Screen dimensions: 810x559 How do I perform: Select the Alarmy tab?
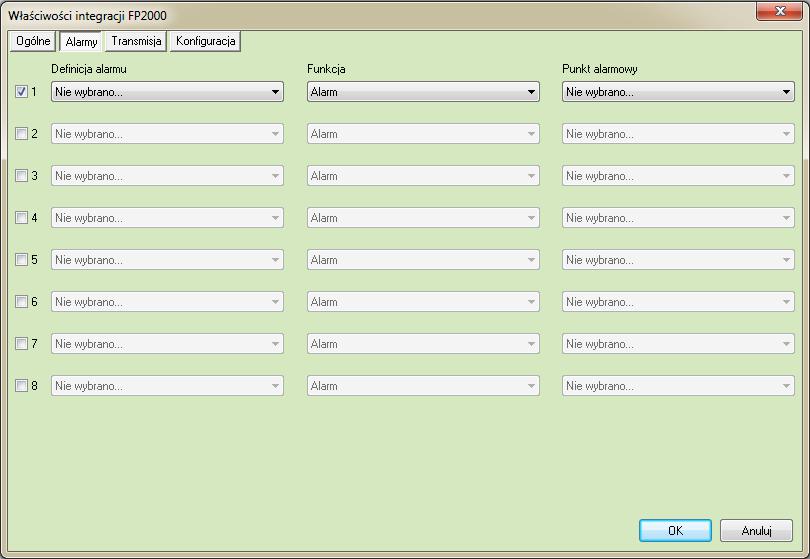coord(81,41)
